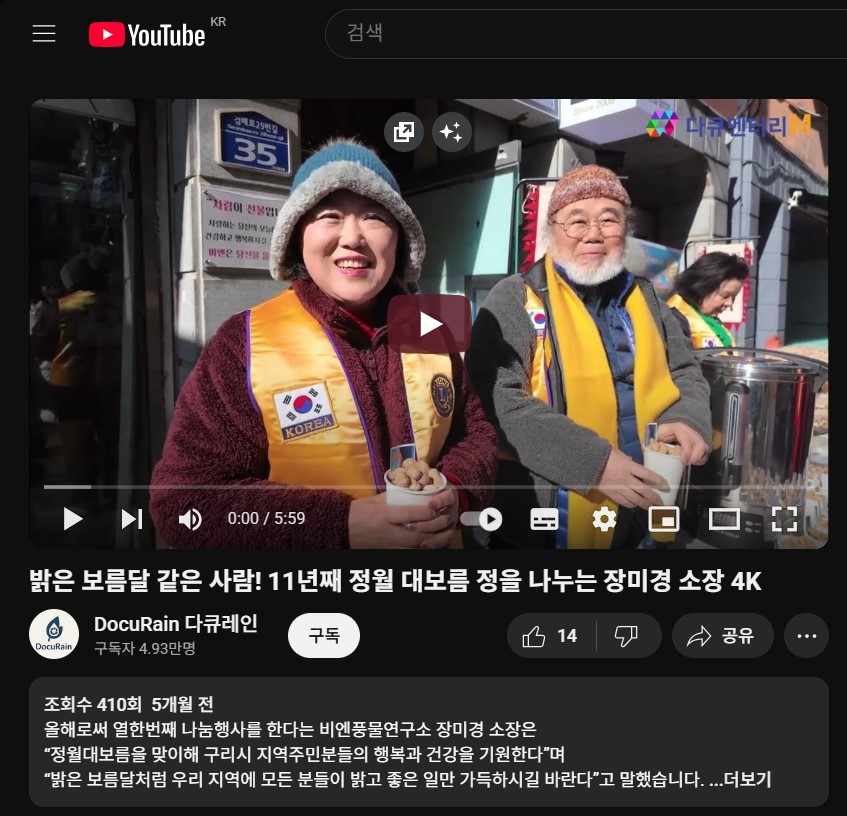Open the player settings gear
This screenshot has width=847, height=816.
point(604,519)
